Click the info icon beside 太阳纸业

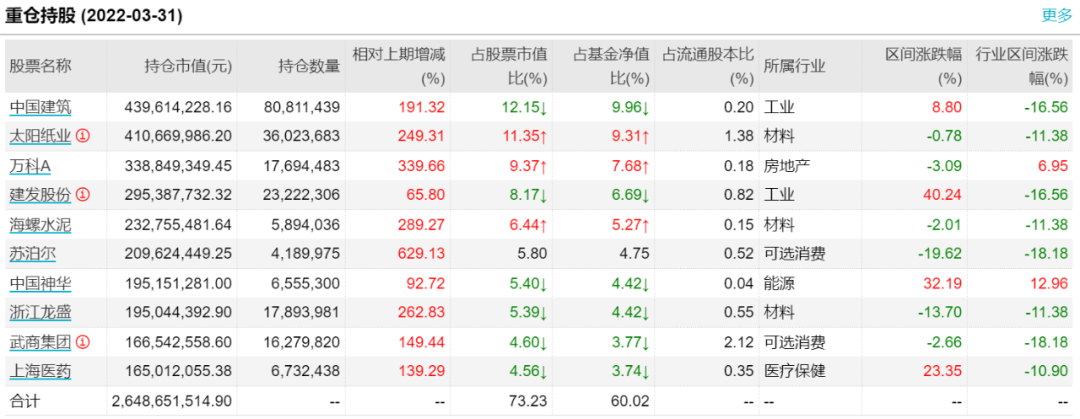[83, 136]
